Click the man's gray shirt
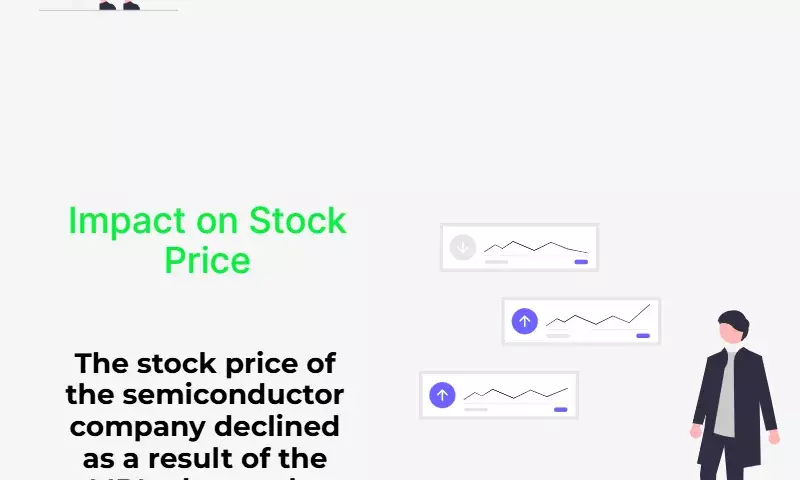This screenshot has width=800, height=480. tap(725, 395)
